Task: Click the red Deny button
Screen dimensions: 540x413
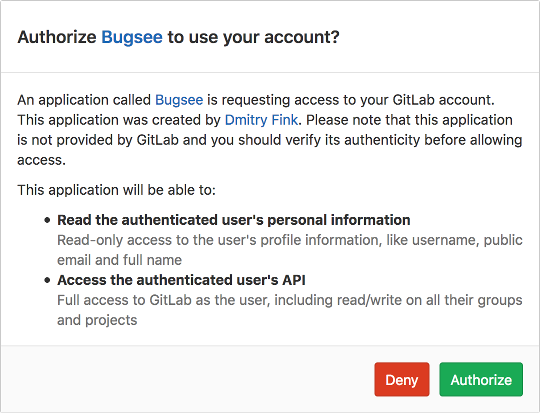Action: (402, 379)
